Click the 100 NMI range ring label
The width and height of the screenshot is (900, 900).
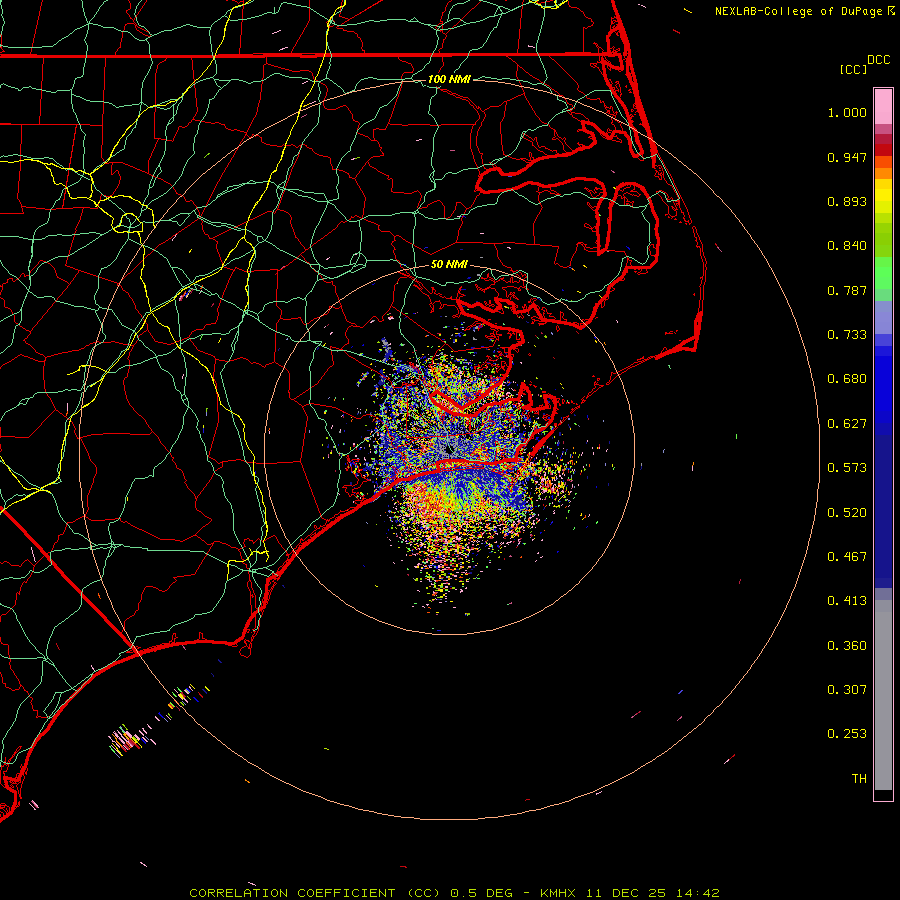coord(449,79)
